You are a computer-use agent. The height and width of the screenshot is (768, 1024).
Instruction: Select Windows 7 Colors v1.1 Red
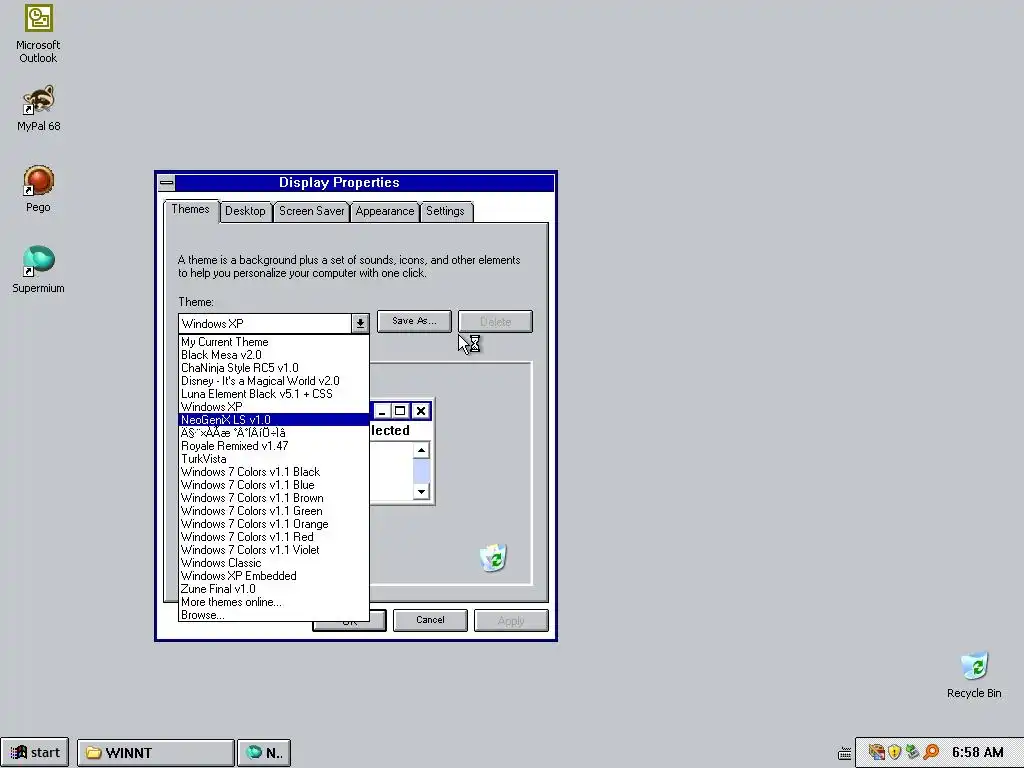(274, 537)
